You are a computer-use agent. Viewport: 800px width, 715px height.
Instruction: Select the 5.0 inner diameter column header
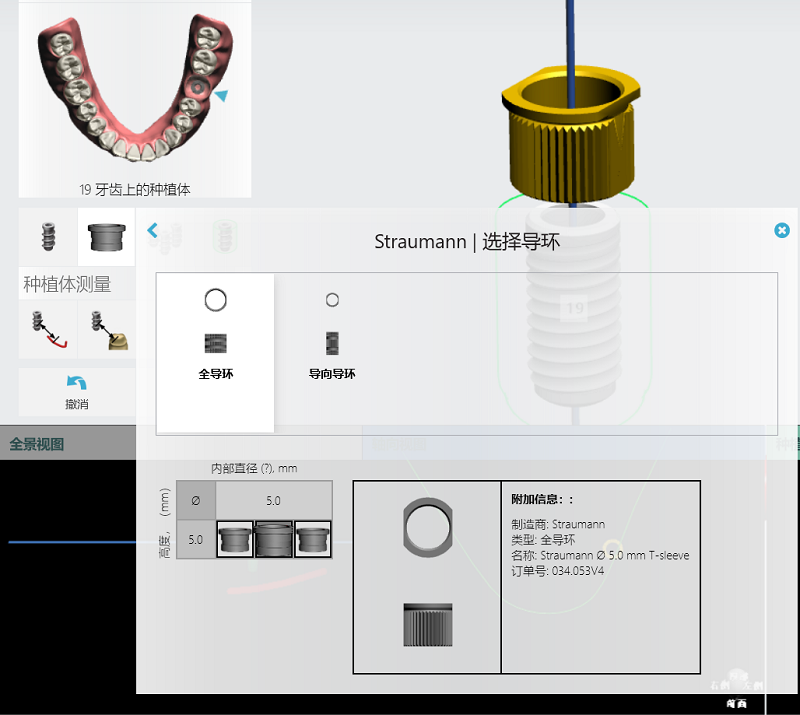point(273,501)
